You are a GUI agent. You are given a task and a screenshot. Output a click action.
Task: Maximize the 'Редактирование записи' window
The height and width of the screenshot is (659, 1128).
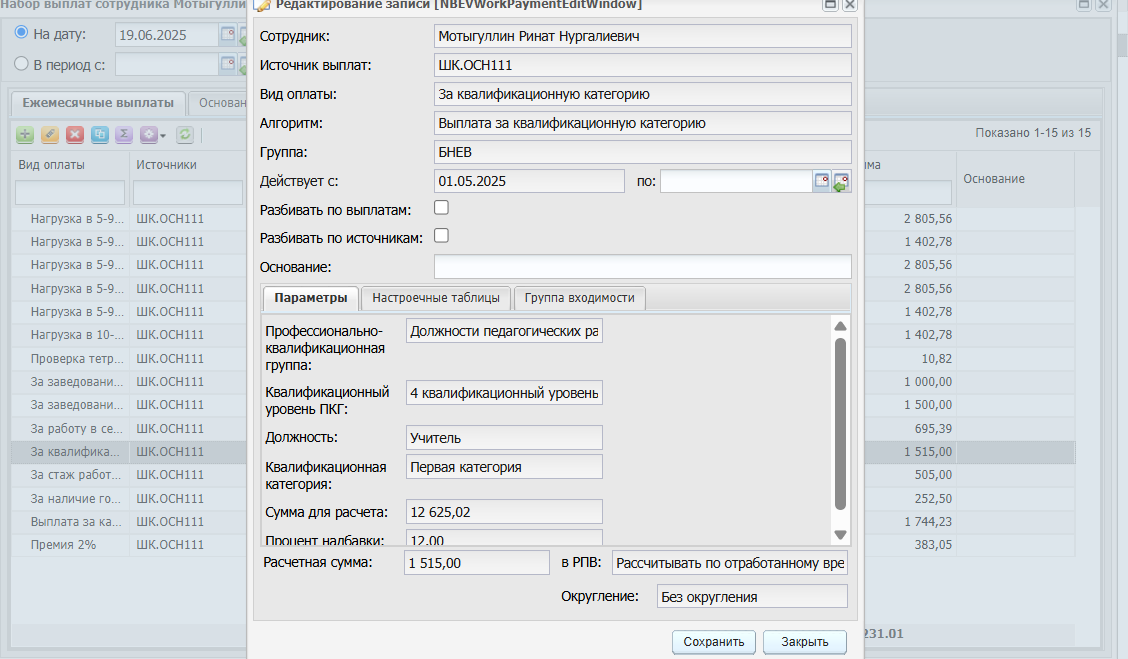pos(830,4)
